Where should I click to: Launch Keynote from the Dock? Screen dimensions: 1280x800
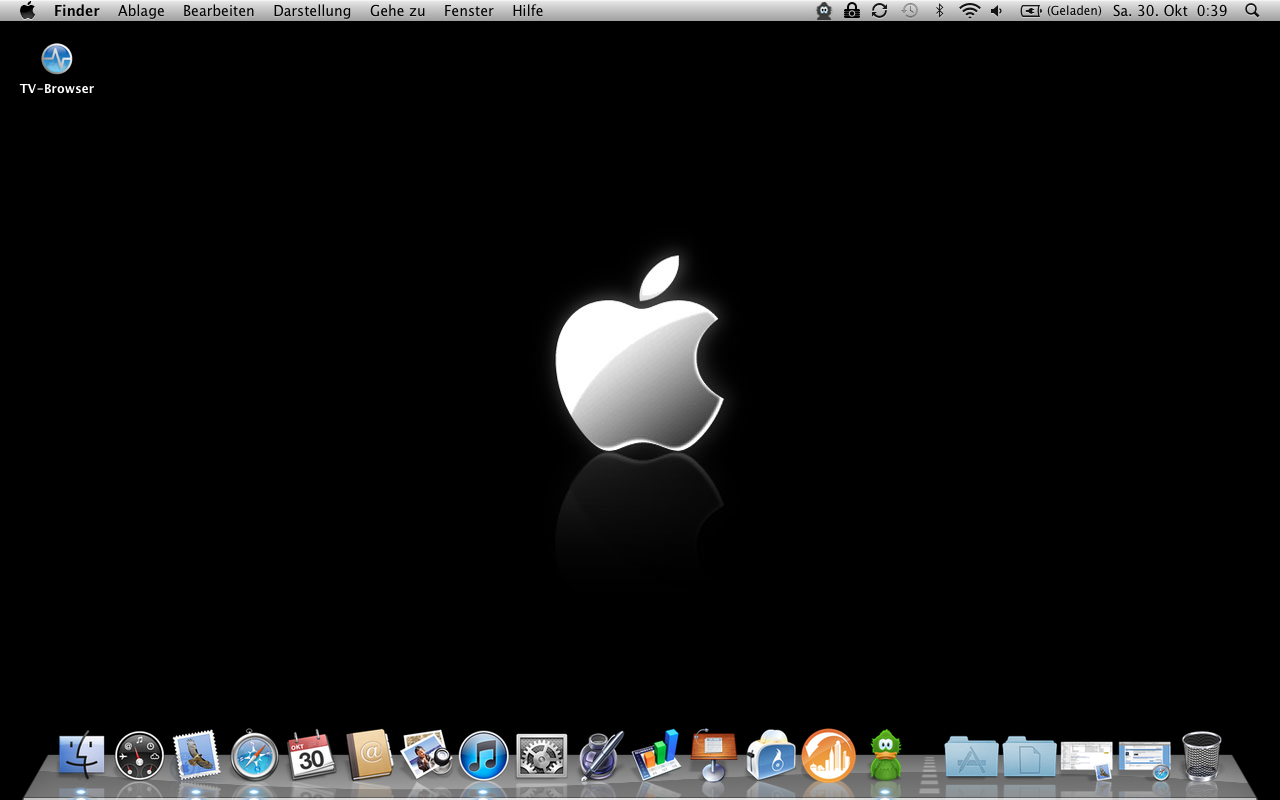(x=714, y=755)
